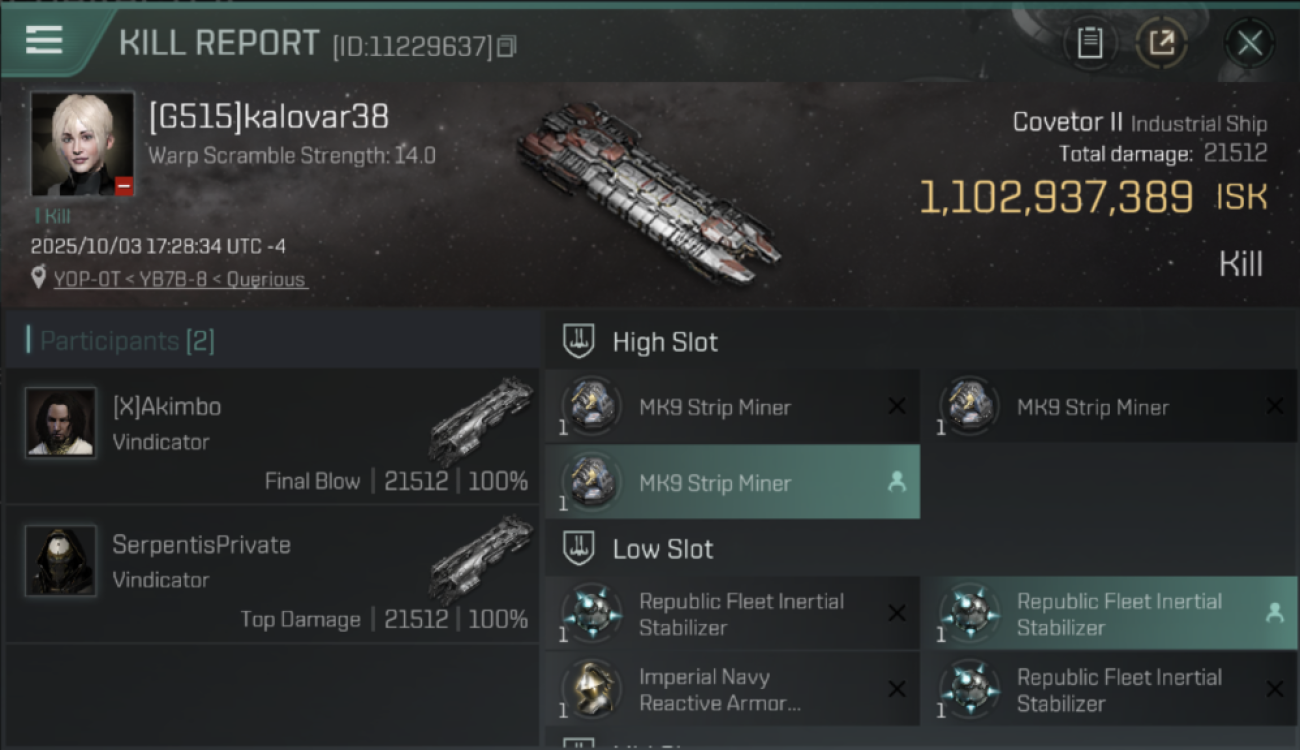
Task: Click the Low Slot section header
Action: pyautogui.click(x=663, y=549)
